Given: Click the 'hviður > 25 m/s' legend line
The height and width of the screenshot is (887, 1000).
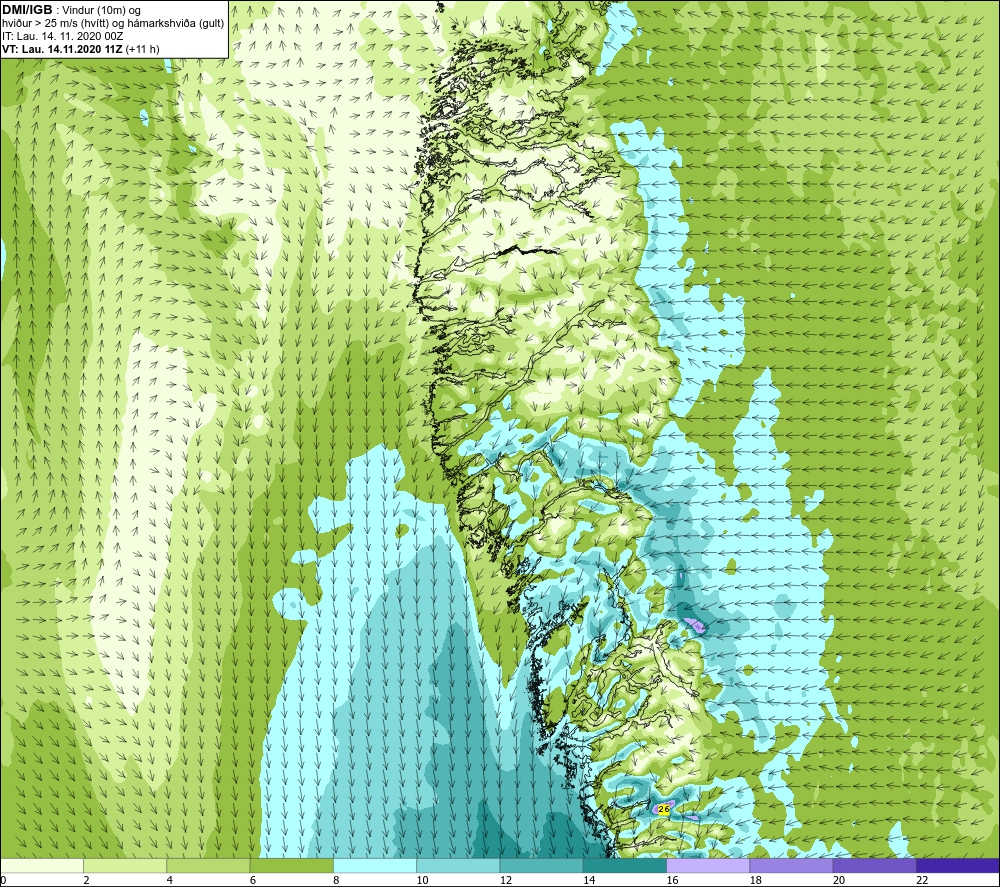Looking at the screenshot, I should tap(113, 24).
